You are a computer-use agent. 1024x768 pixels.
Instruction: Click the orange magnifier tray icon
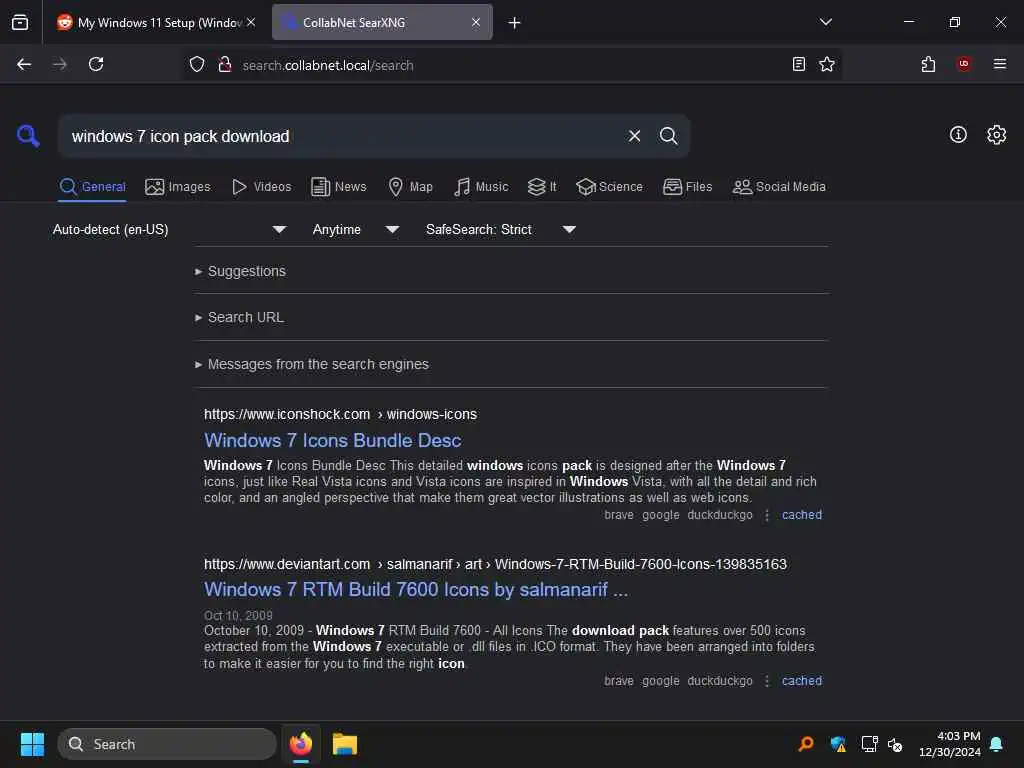click(x=806, y=744)
